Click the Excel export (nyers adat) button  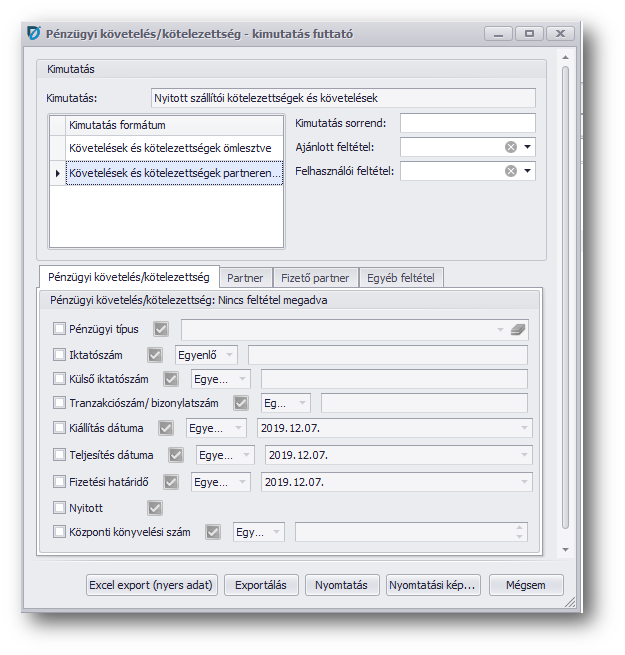point(151,585)
